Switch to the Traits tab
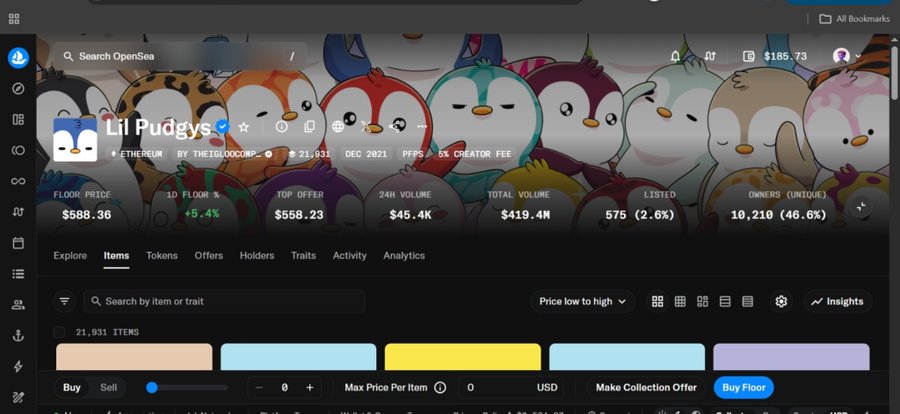 tap(303, 256)
